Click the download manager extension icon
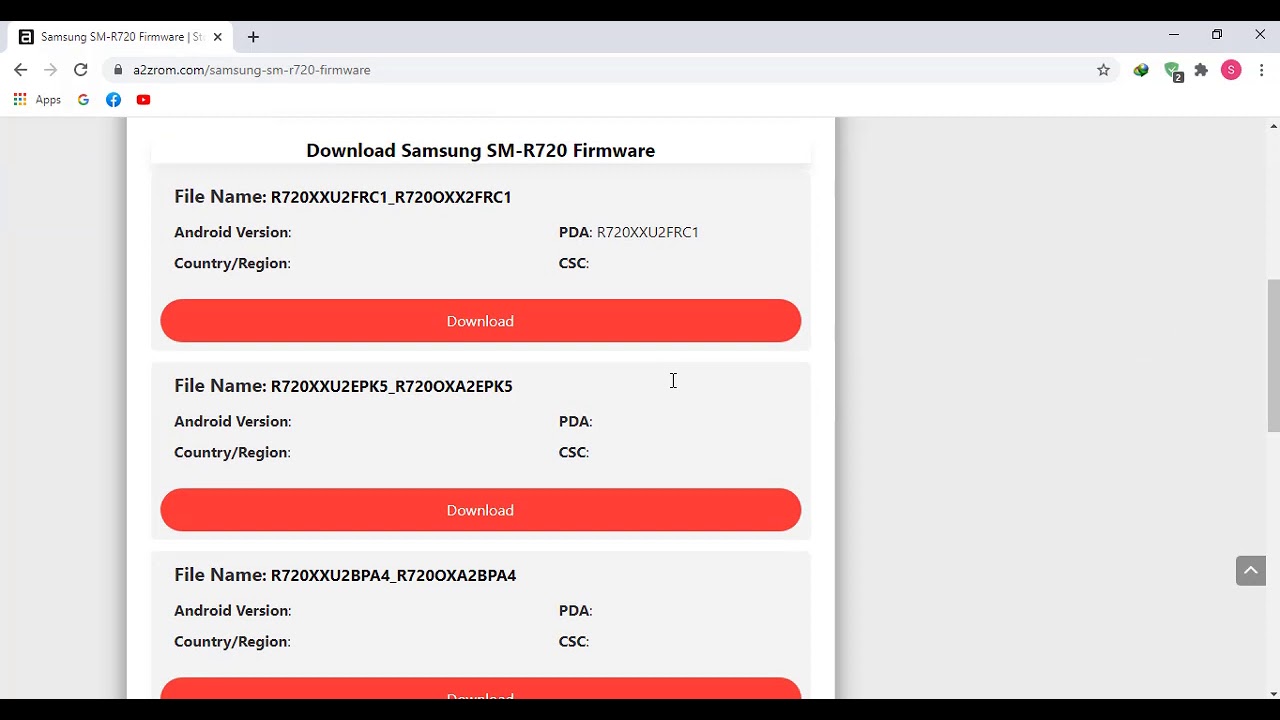The image size is (1280, 720). tap(1141, 70)
